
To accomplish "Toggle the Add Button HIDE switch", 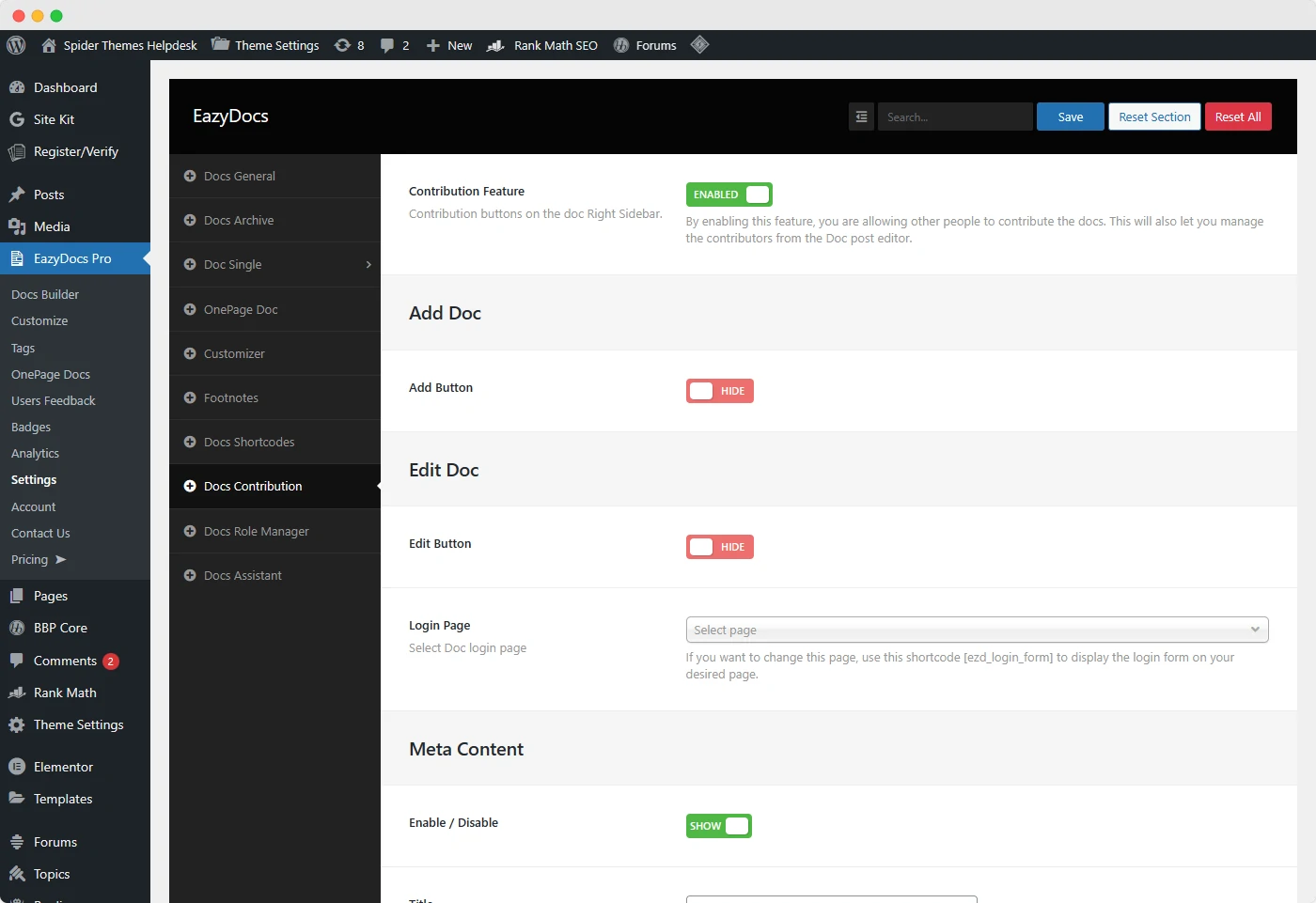I will click(719, 391).
